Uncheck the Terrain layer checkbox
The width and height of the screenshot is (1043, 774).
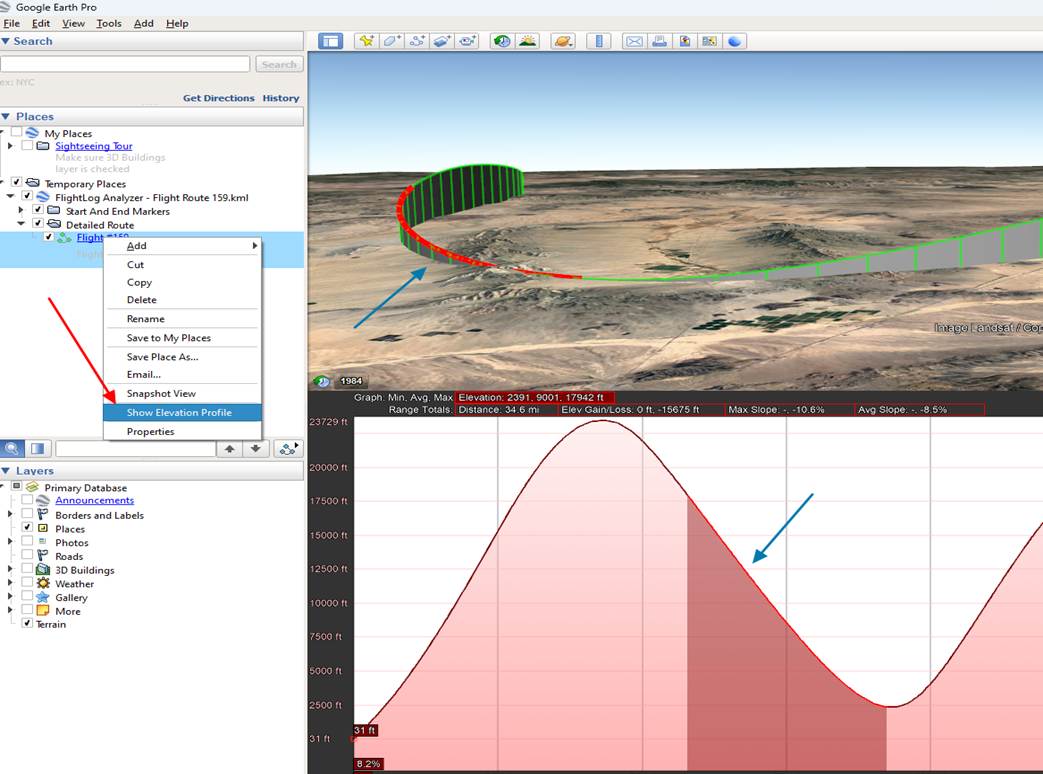(27, 623)
